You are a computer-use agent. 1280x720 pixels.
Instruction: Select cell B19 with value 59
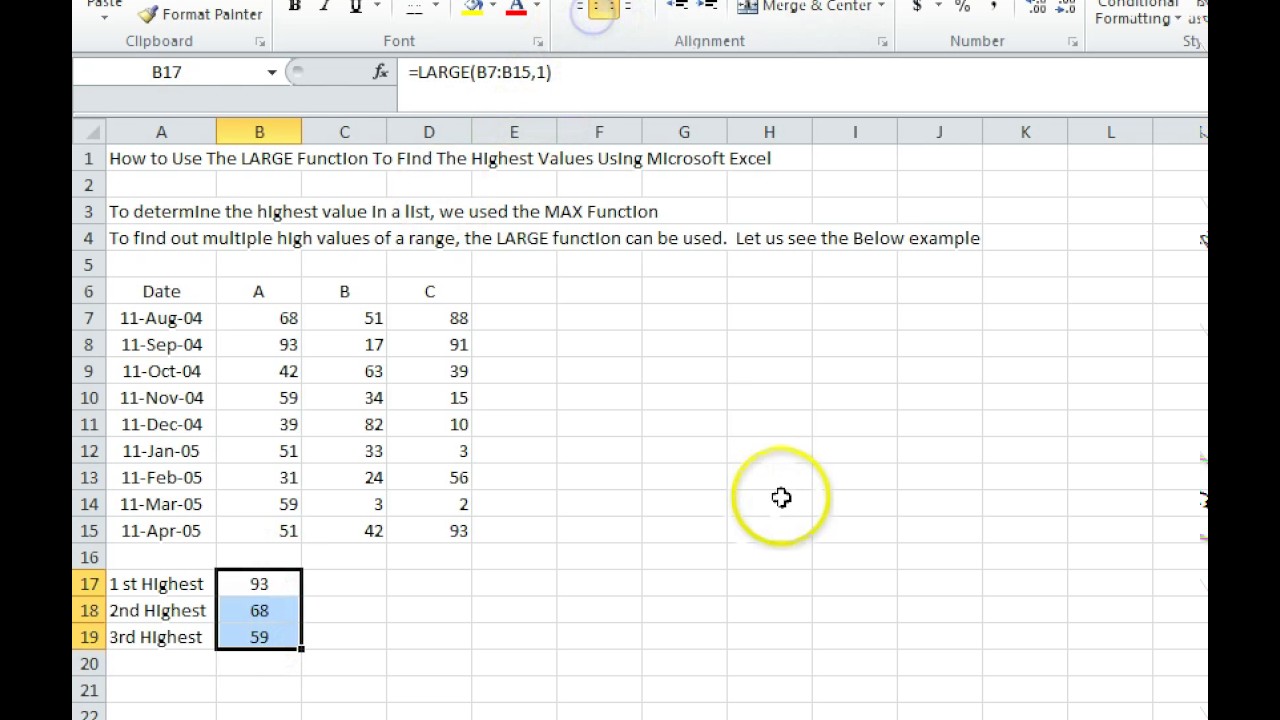tap(259, 637)
